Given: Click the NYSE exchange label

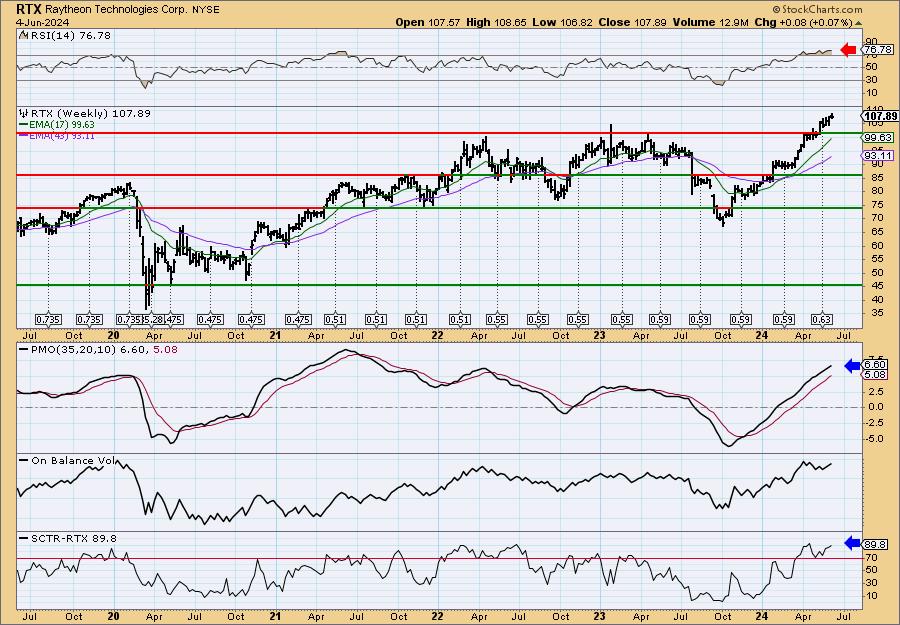Looking at the screenshot, I should [207, 10].
